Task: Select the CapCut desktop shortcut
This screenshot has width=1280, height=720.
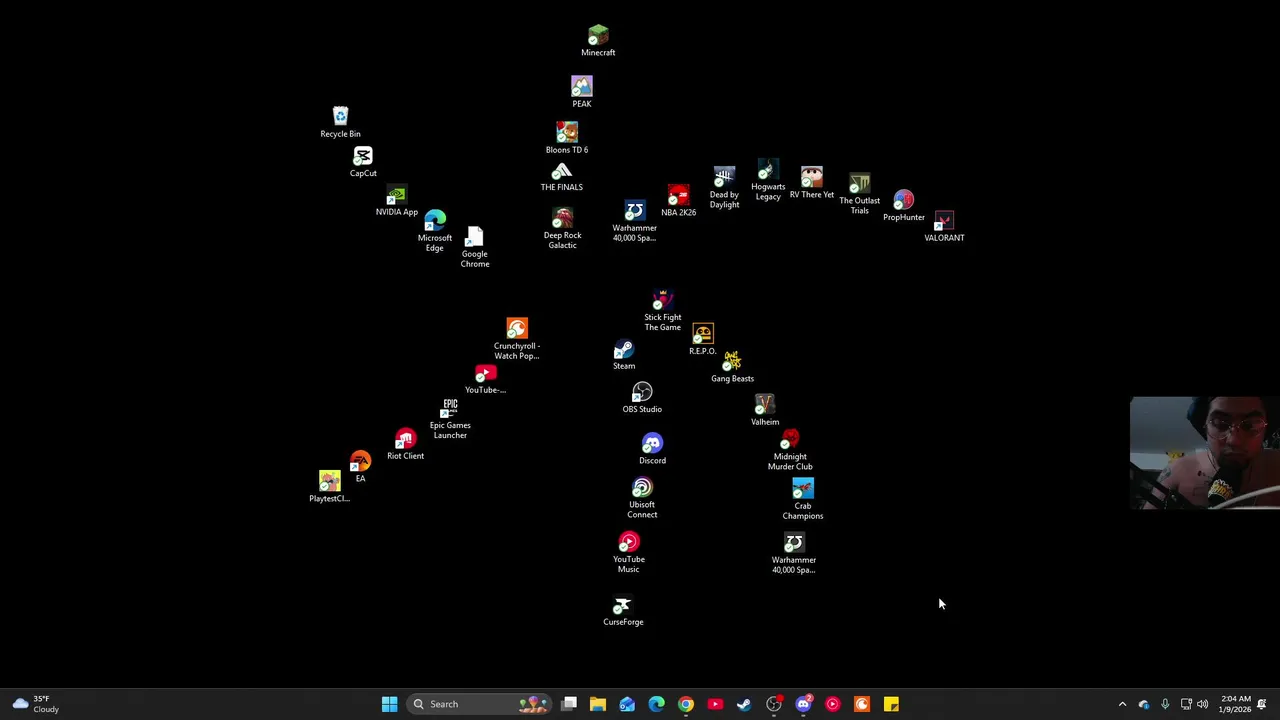Action: [363, 162]
